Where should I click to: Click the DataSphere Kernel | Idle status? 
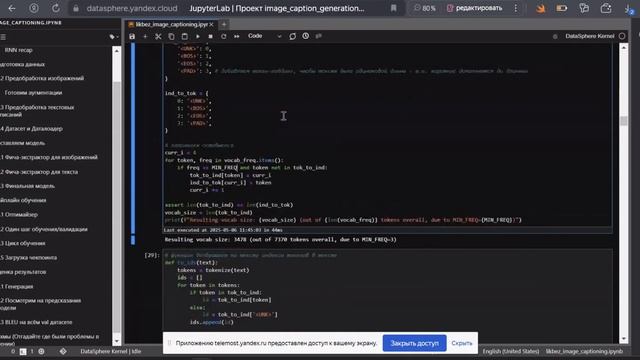click(110, 351)
